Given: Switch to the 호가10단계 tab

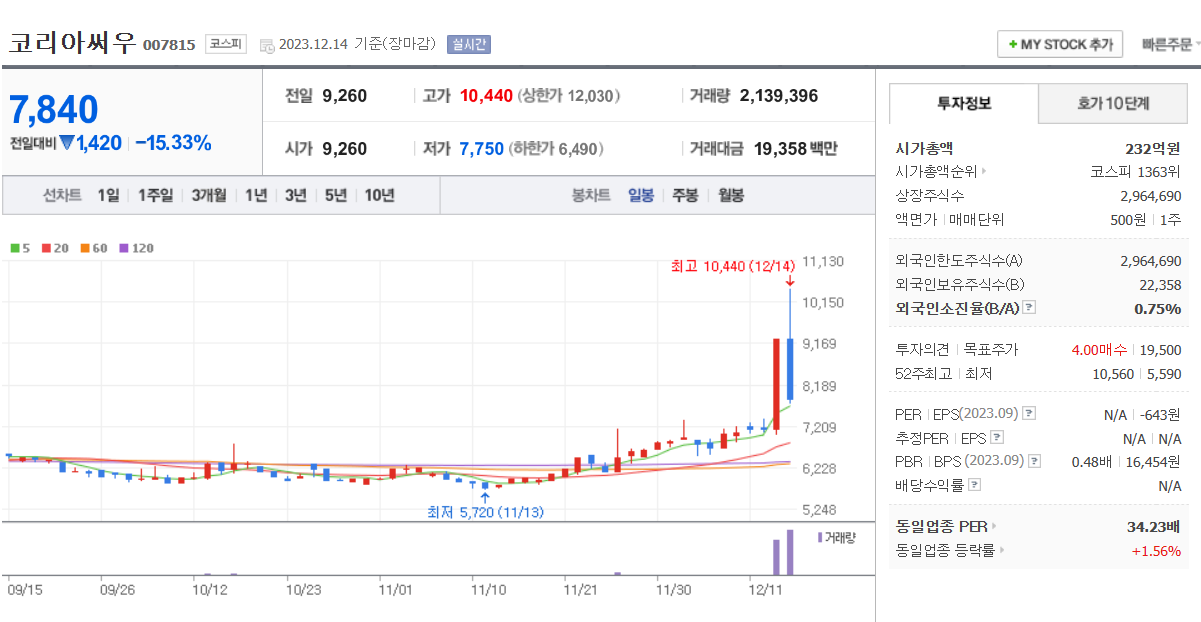Looking at the screenshot, I should point(1113,103).
